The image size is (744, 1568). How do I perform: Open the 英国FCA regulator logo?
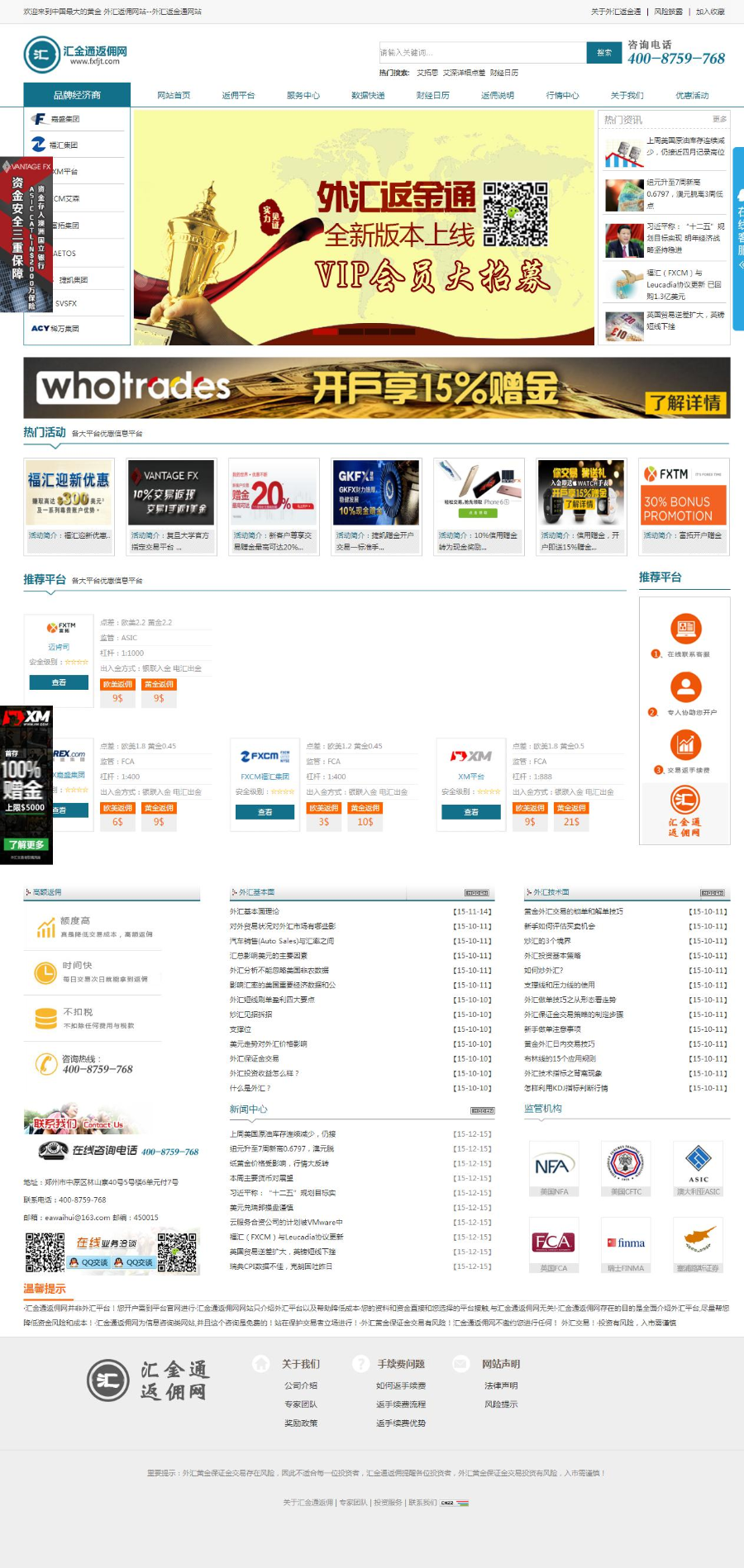pyautogui.click(x=553, y=1241)
